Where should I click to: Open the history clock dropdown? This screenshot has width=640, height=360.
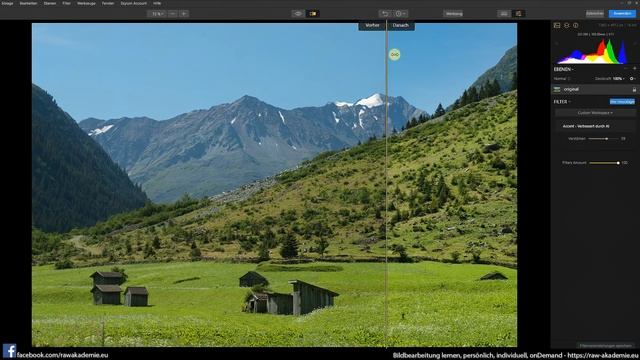coord(400,14)
